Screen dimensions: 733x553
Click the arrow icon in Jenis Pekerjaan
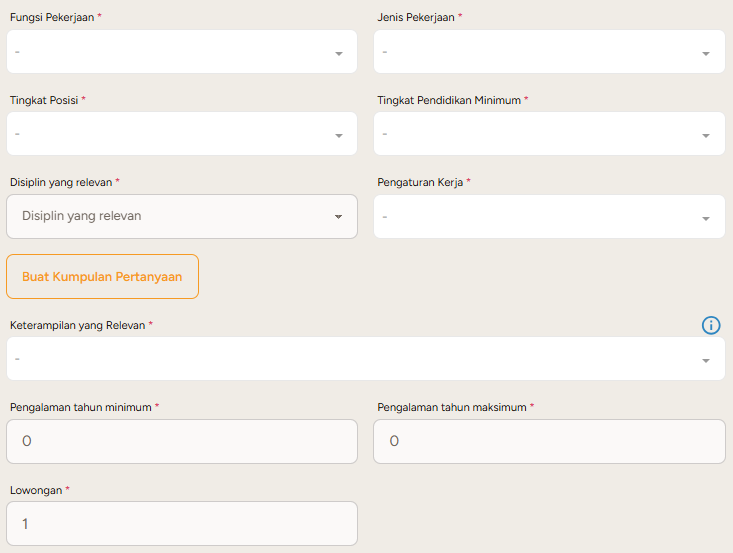tap(706, 53)
